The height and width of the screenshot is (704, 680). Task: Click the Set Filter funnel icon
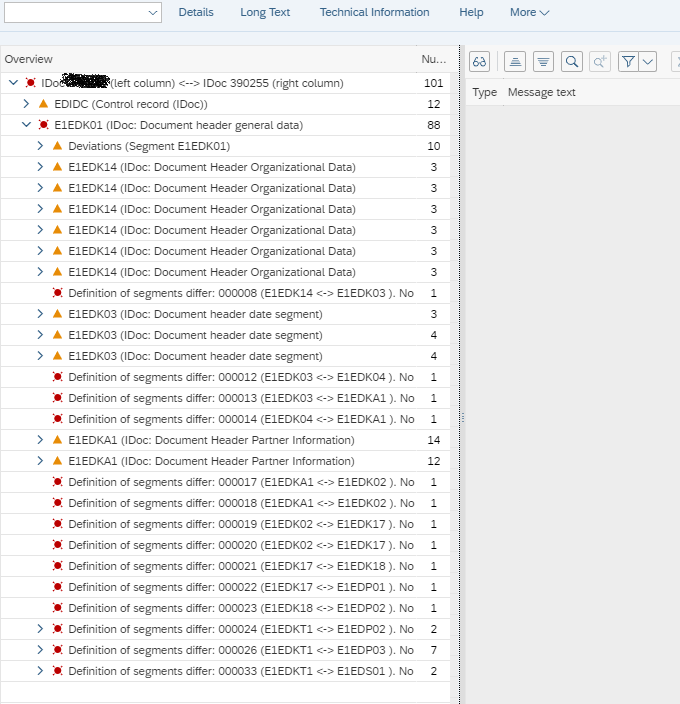[x=628, y=61]
